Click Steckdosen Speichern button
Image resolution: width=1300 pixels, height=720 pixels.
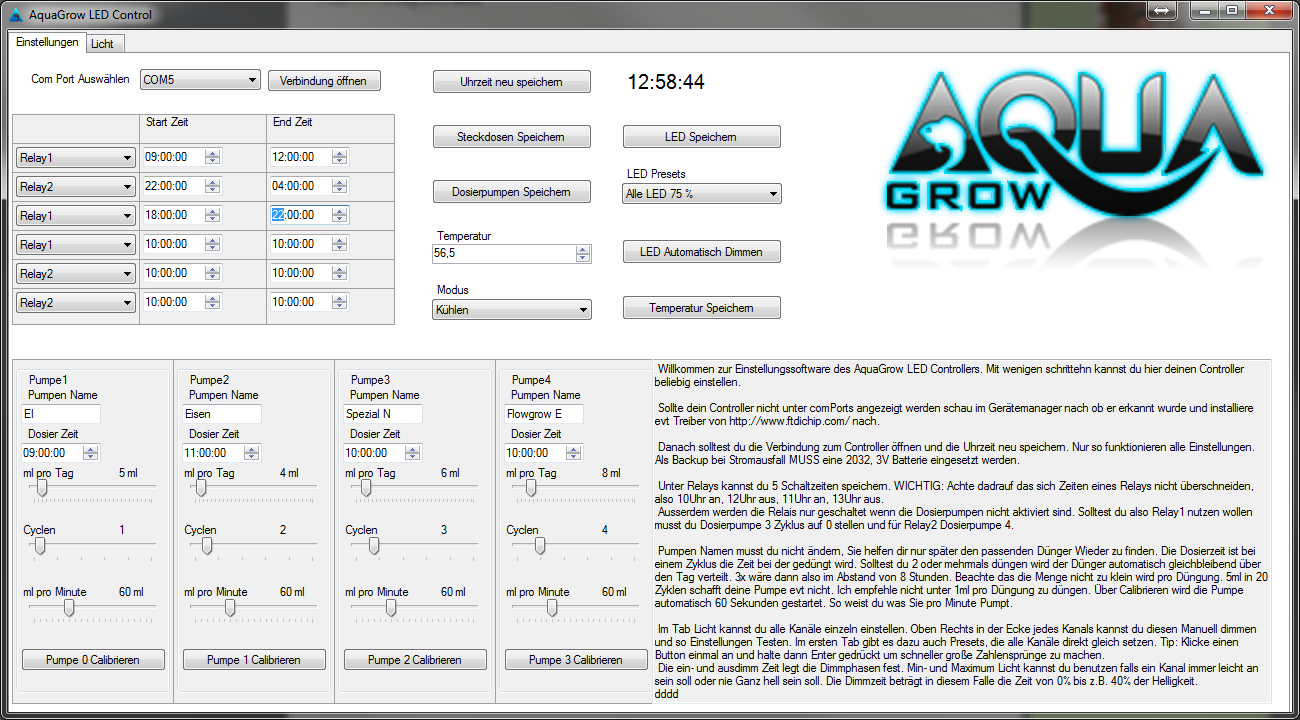click(512, 137)
